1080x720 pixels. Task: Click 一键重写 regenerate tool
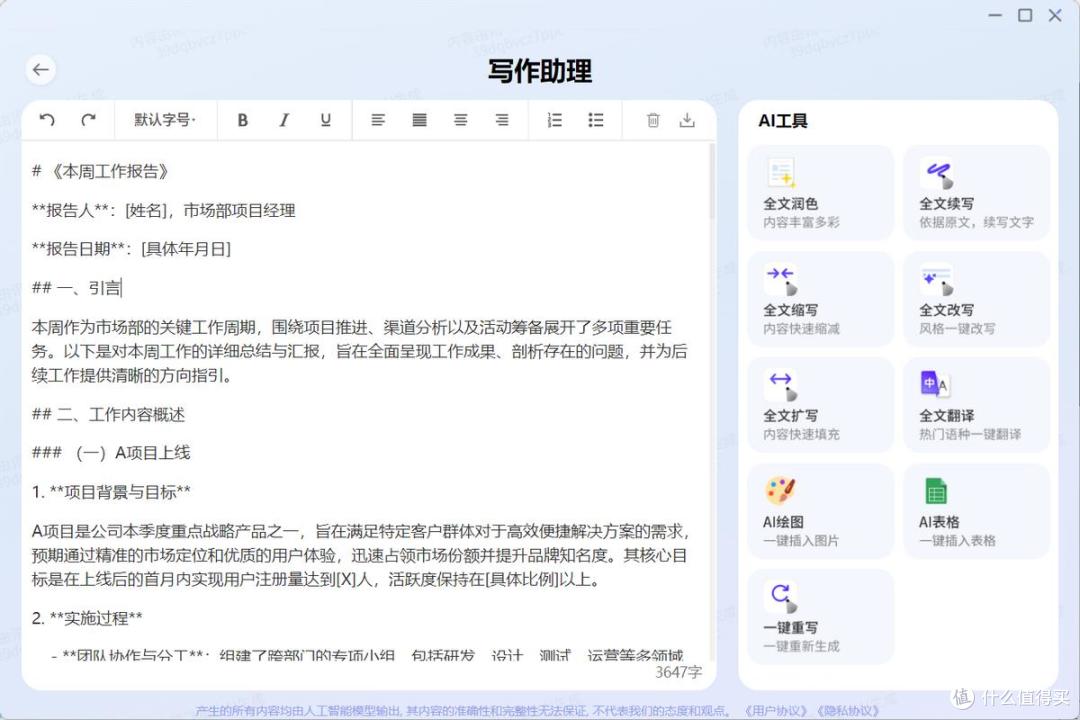point(820,617)
